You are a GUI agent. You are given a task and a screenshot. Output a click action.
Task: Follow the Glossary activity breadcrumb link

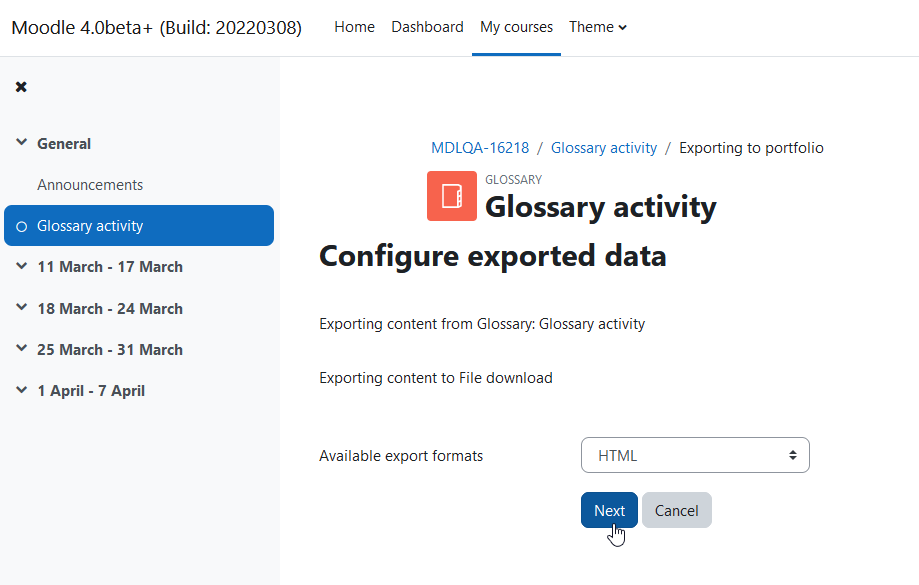click(x=604, y=148)
